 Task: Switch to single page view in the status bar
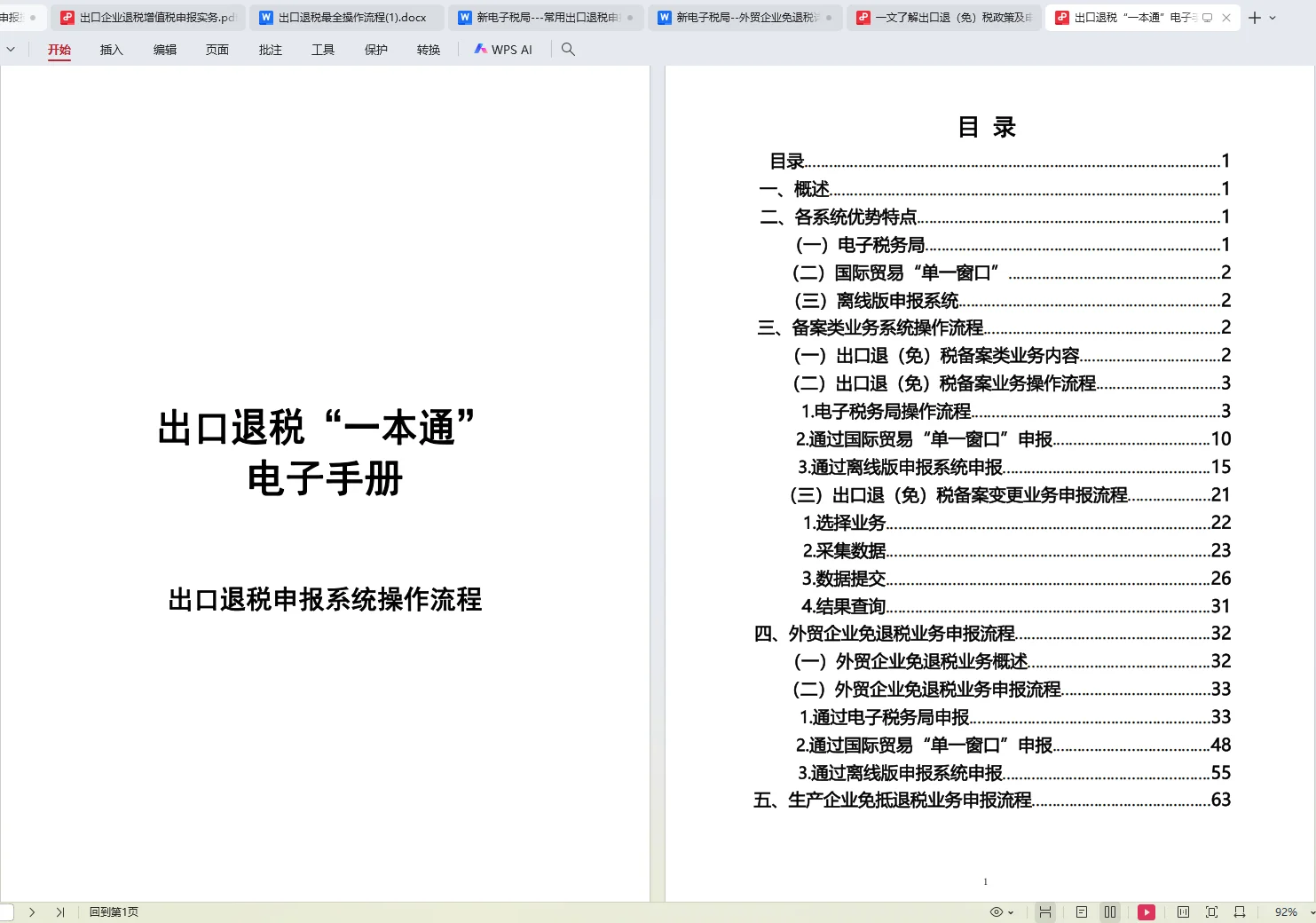(x=1082, y=911)
